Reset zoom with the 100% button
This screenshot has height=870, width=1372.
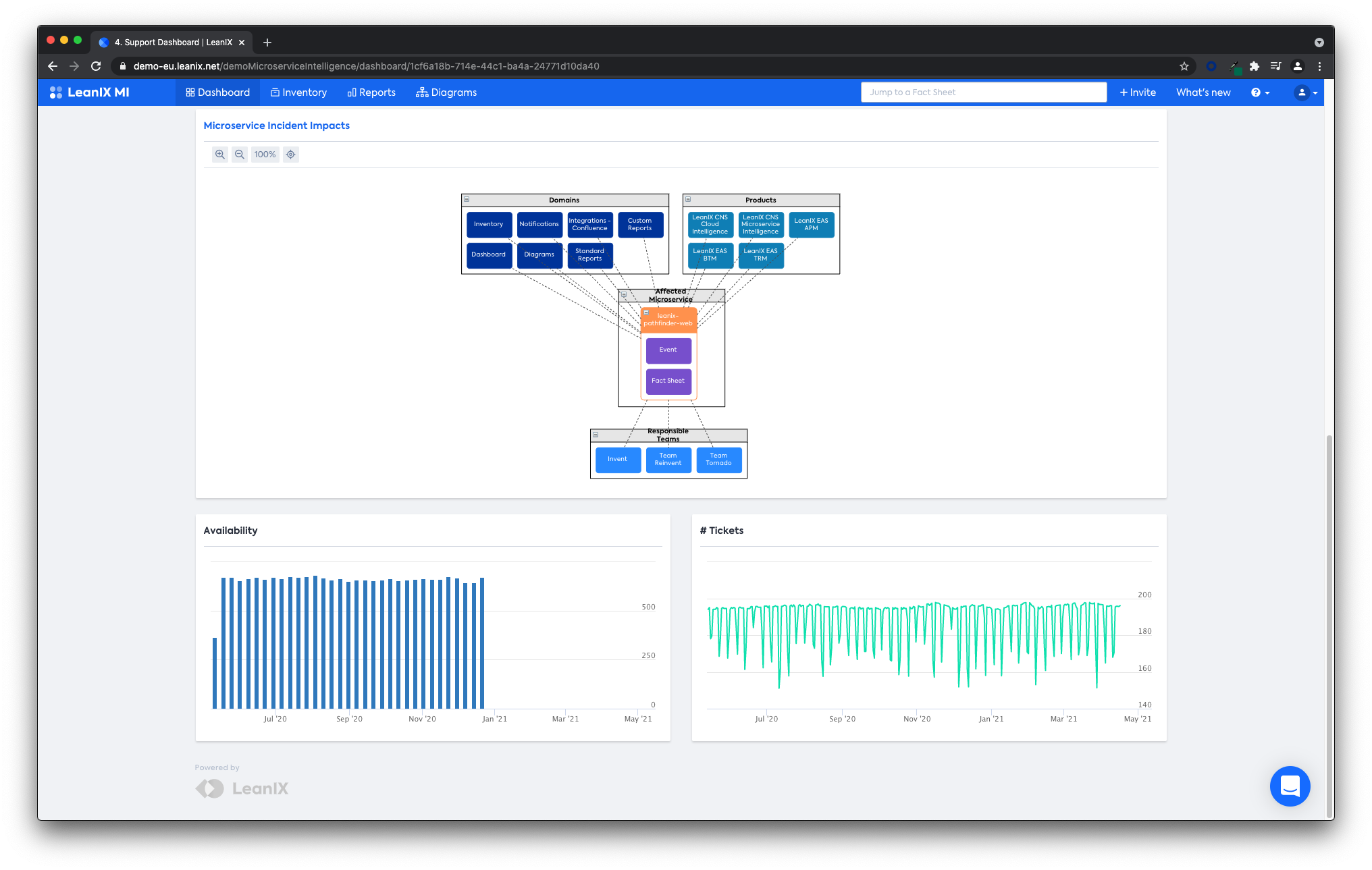click(x=265, y=155)
